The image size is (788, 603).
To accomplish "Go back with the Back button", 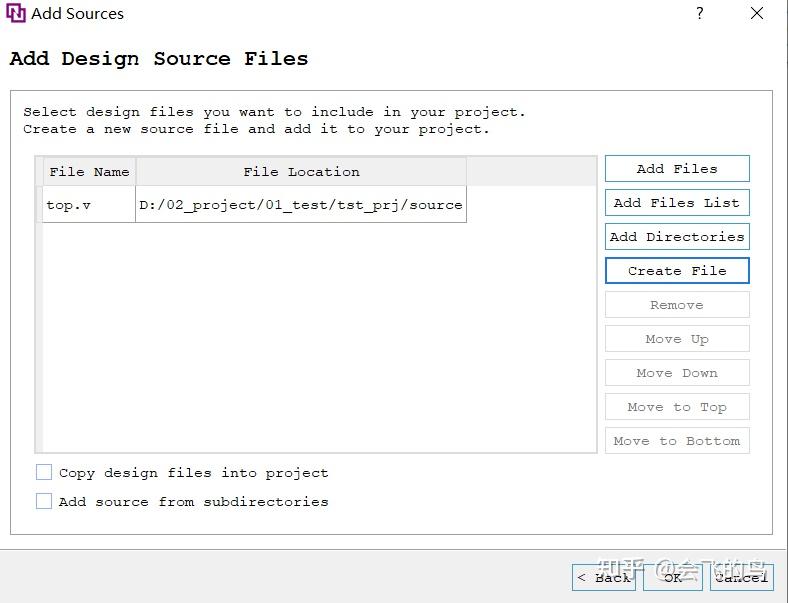I will click(x=604, y=577).
